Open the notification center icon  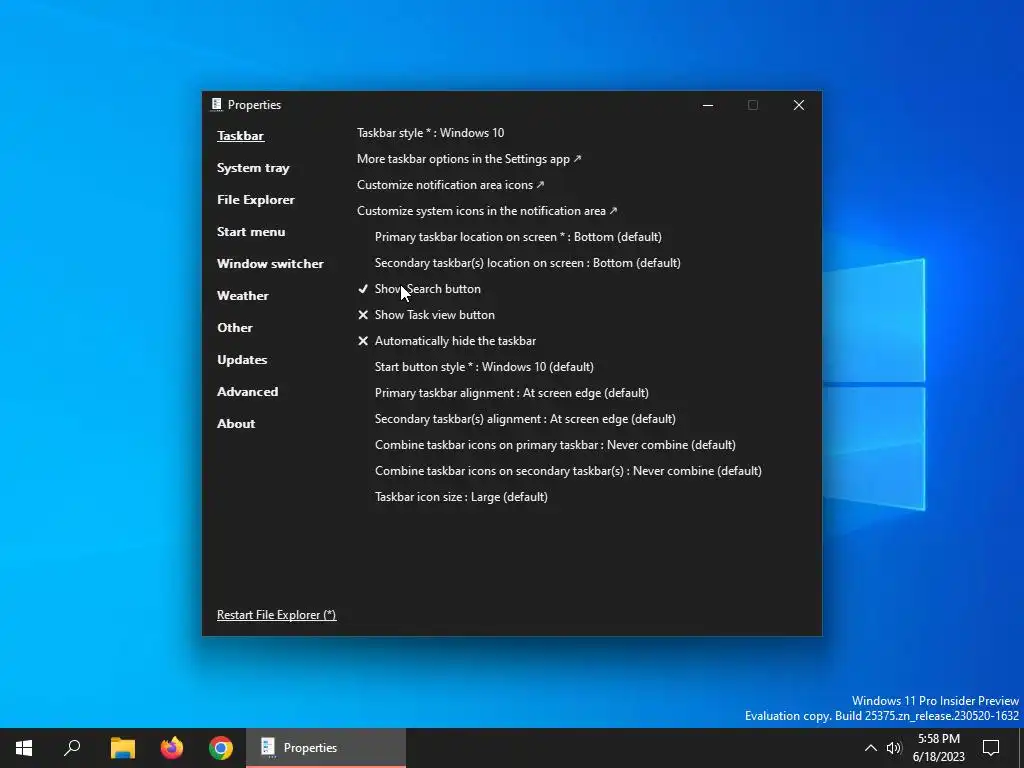[991, 748]
